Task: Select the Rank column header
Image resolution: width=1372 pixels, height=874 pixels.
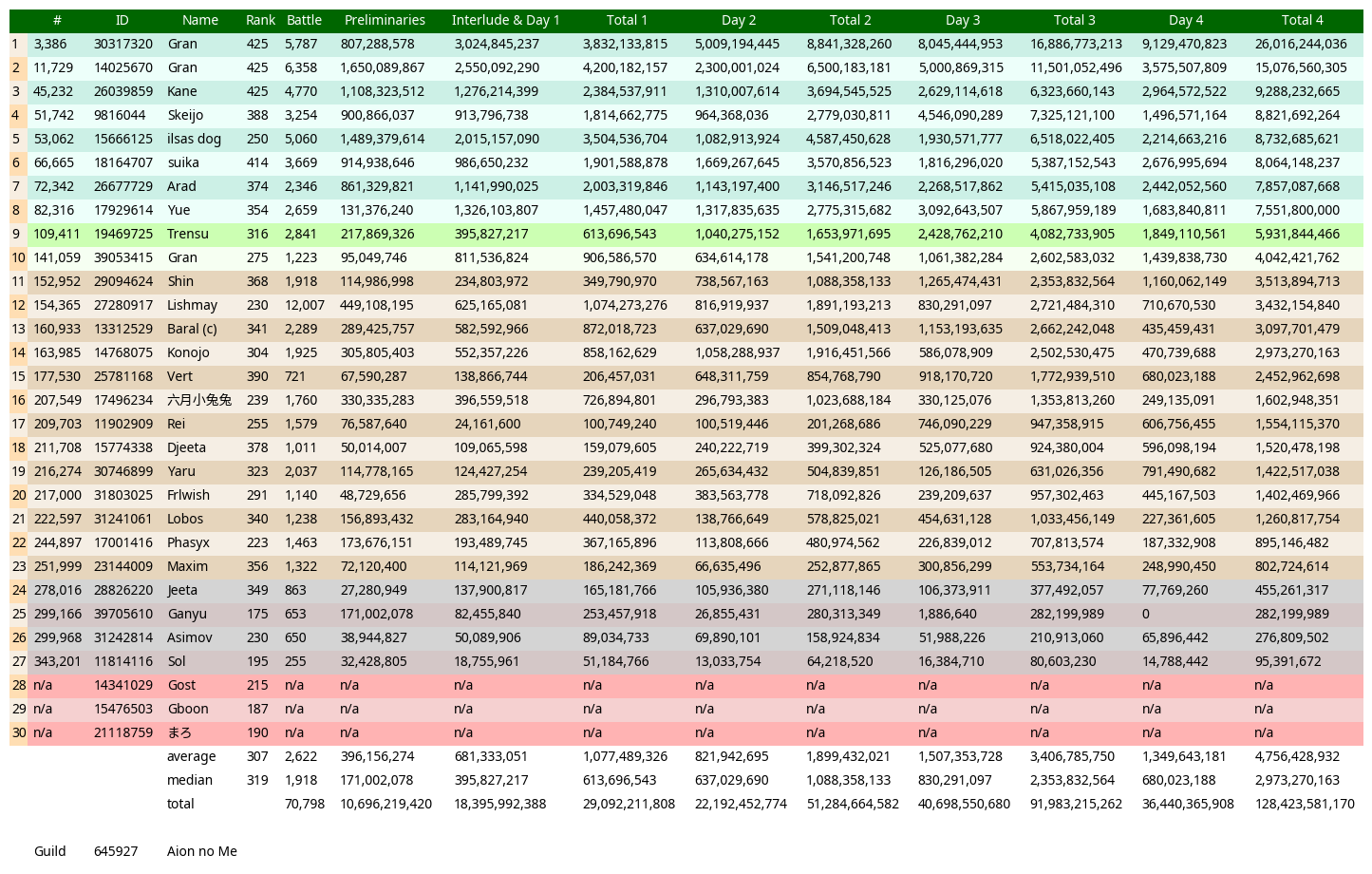Action: pyautogui.click(x=260, y=20)
